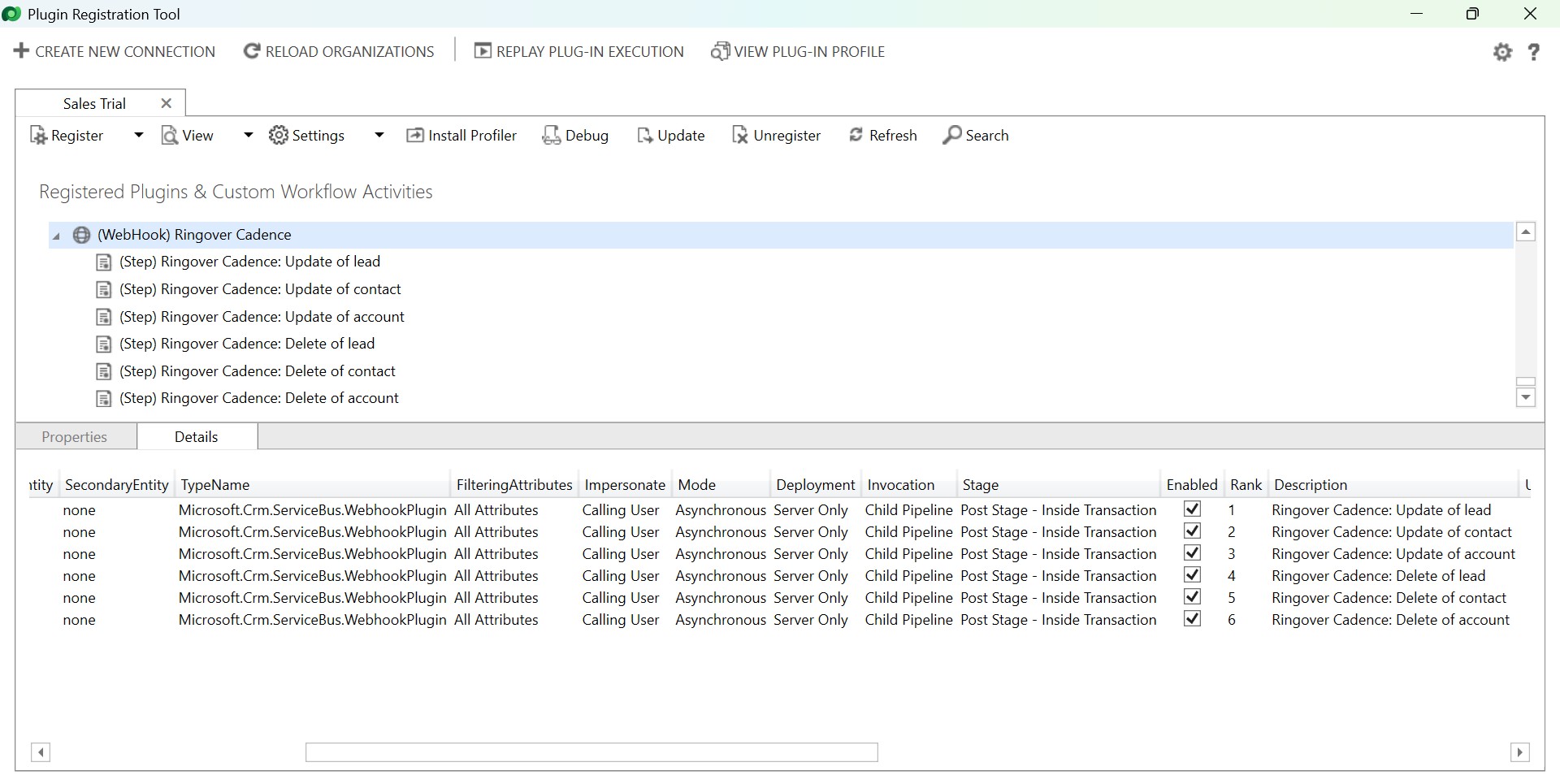Open the Settings dropdown arrow
The width and height of the screenshot is (1560, 784).
[x=379, y=136]
